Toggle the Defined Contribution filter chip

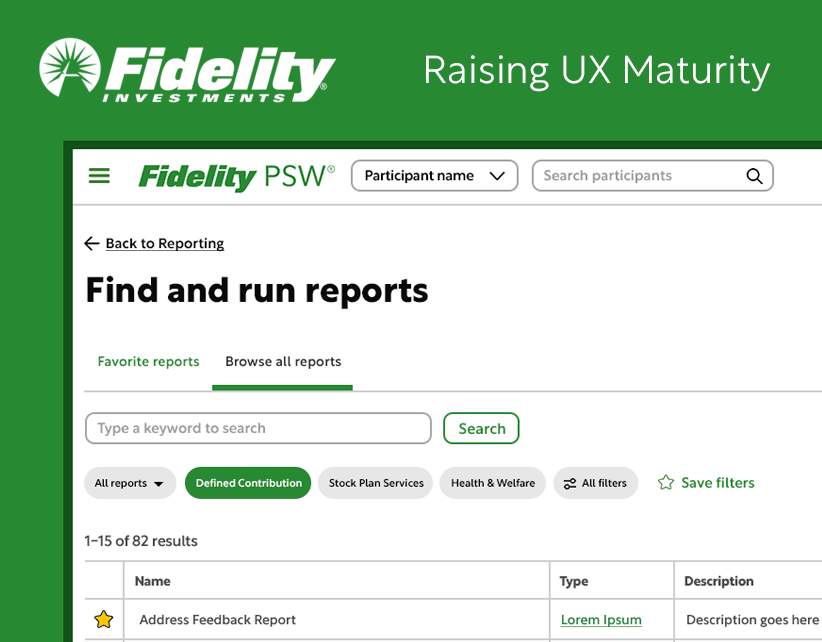[248, 483]
